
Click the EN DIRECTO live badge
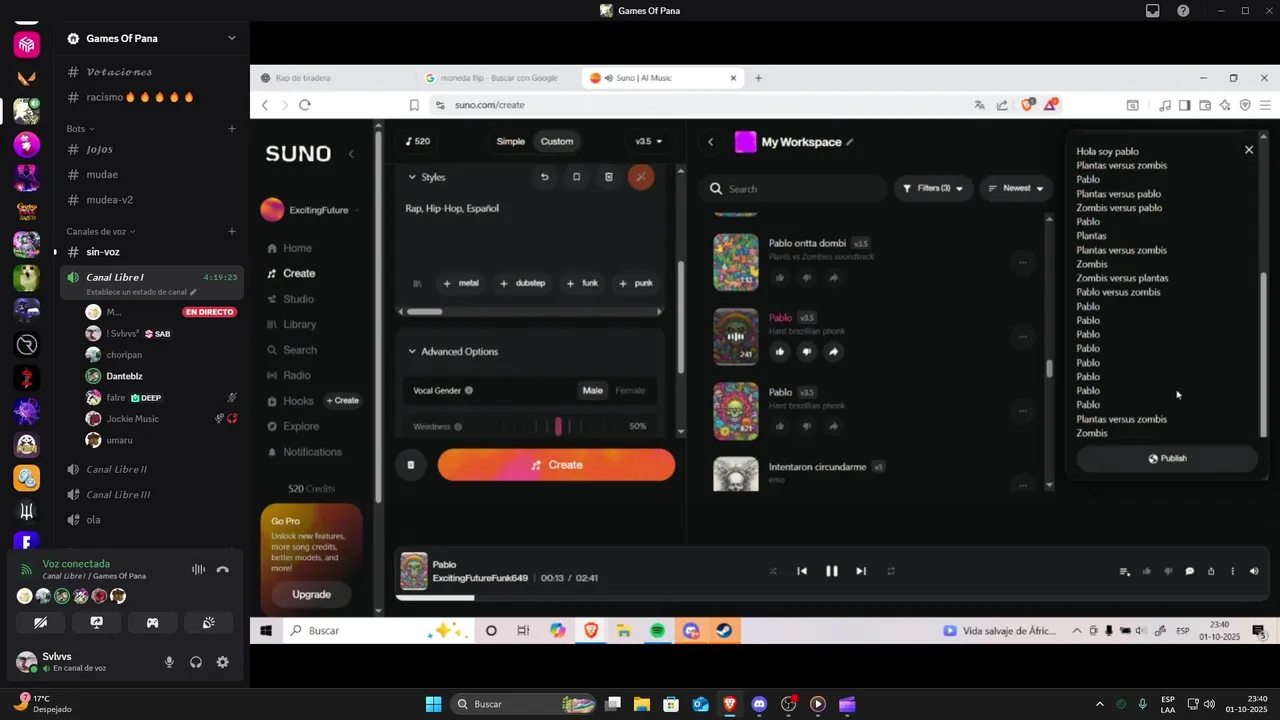tap(209, 312)
